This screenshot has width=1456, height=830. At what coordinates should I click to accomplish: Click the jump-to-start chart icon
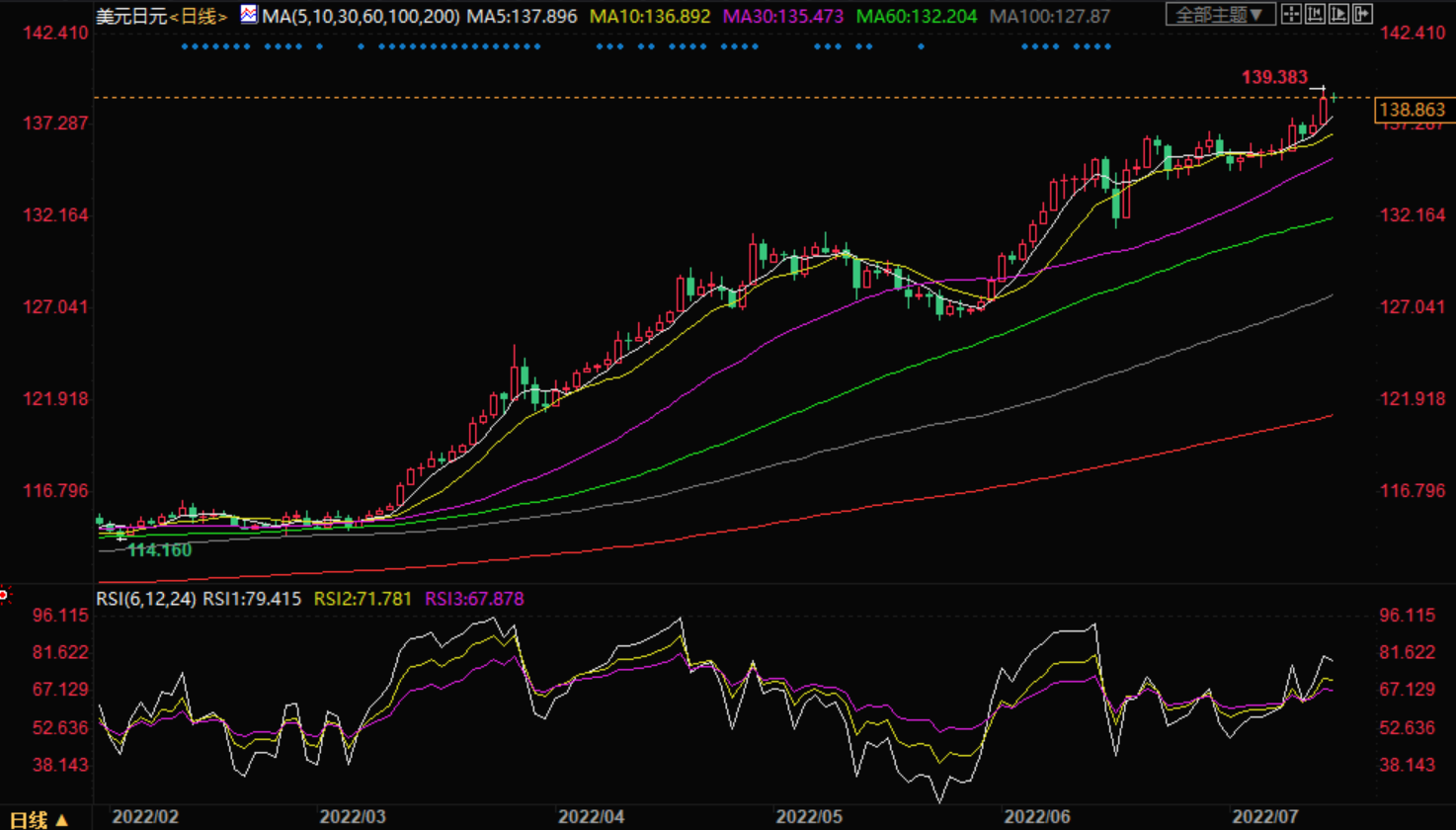coord(1315,15)
